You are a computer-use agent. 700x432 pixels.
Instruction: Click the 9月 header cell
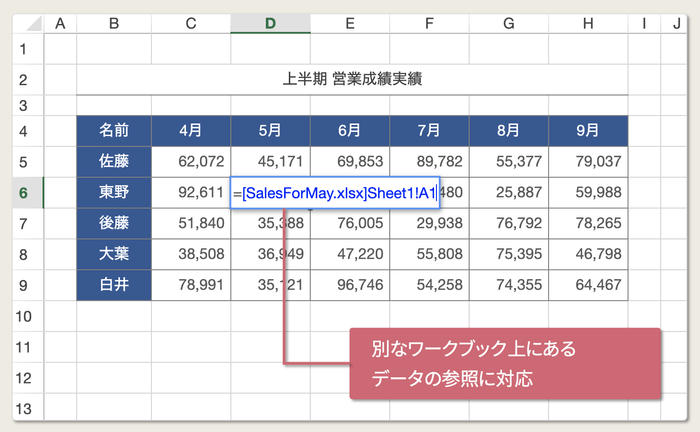pos(588,131)
